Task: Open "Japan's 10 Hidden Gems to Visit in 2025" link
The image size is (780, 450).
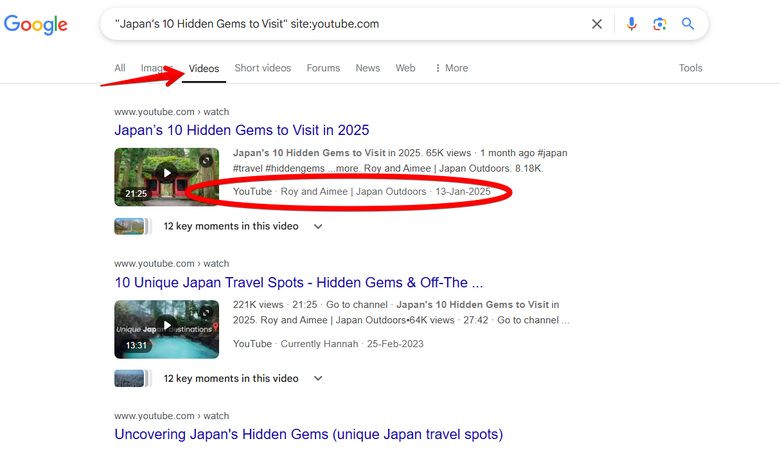Action: coord(242,130)
